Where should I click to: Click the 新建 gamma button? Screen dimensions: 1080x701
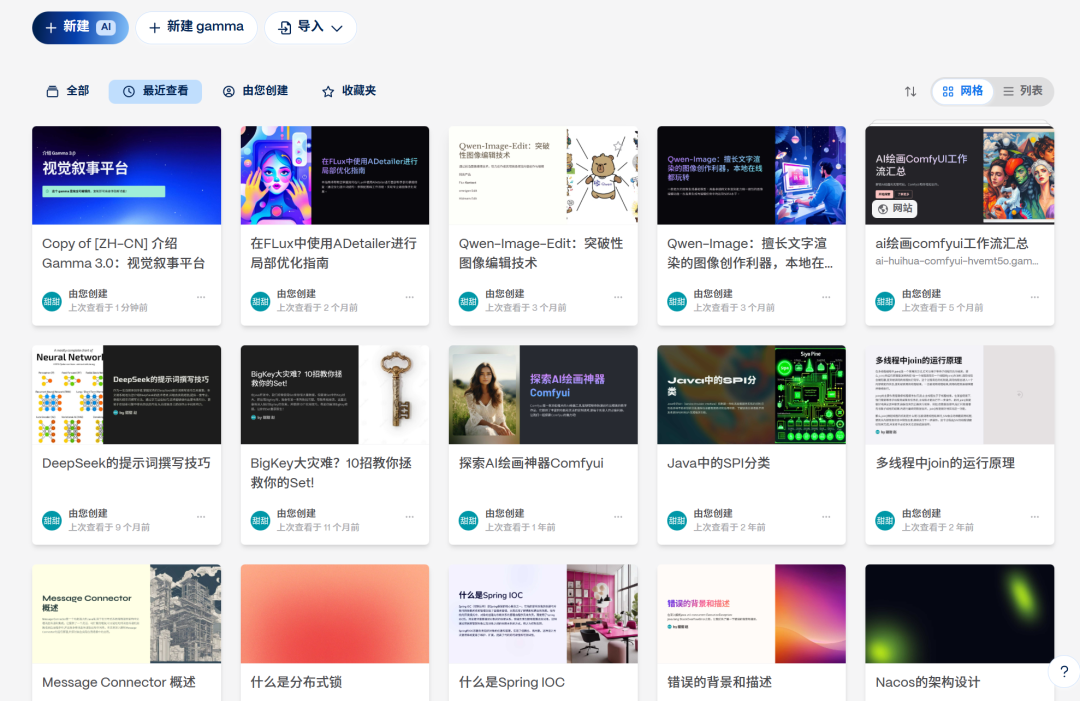(196, 28)
